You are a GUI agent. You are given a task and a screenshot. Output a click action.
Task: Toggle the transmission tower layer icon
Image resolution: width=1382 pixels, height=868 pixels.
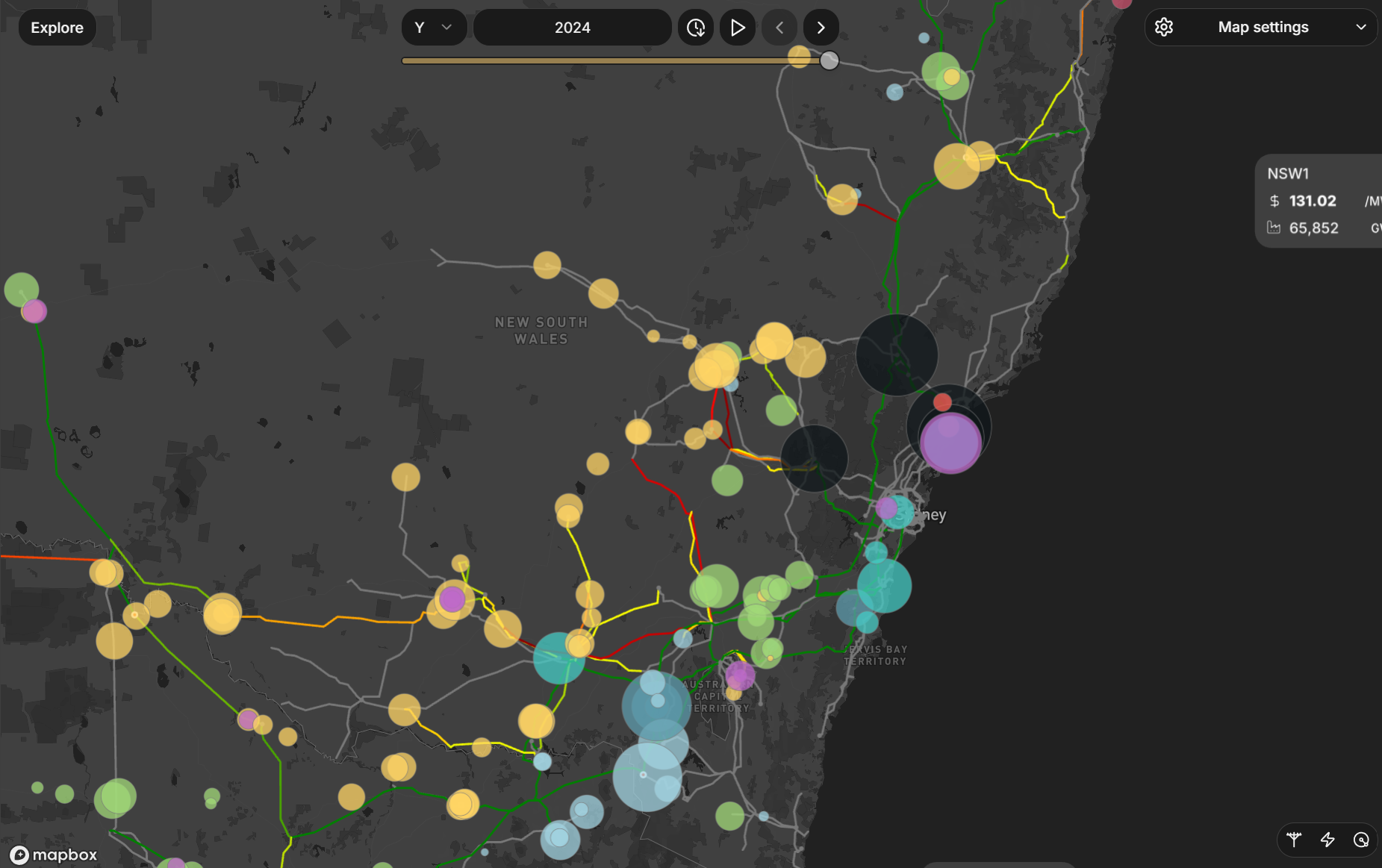click(1294, 840)
